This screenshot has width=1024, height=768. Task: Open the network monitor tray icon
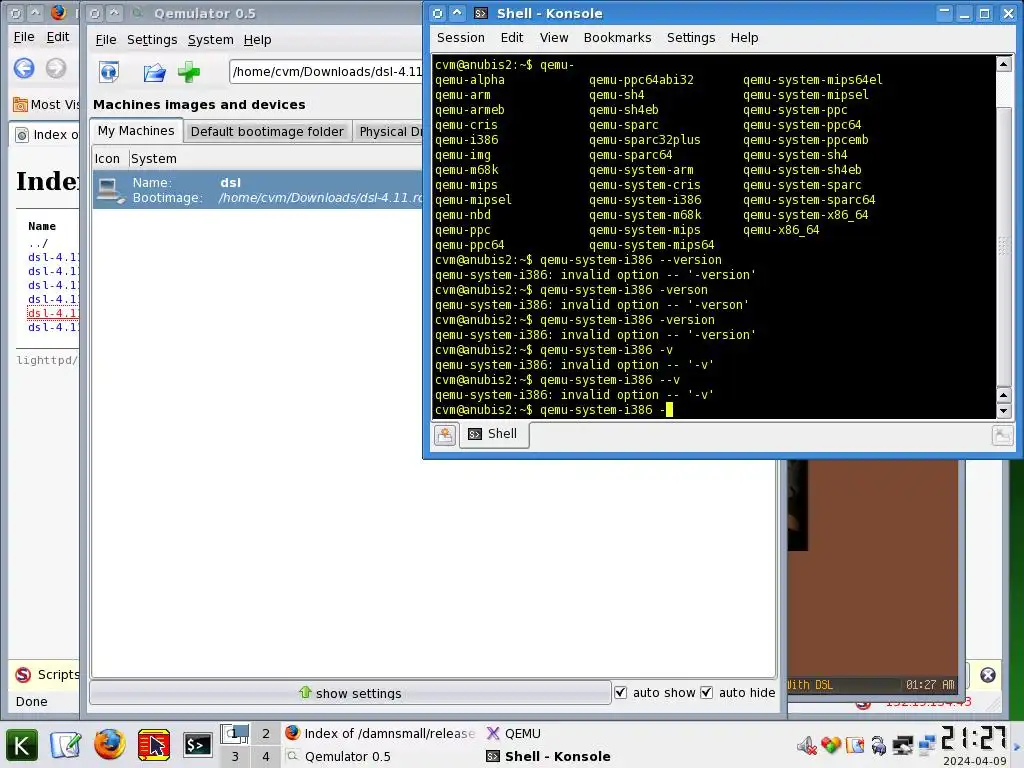tap(903, 745)
